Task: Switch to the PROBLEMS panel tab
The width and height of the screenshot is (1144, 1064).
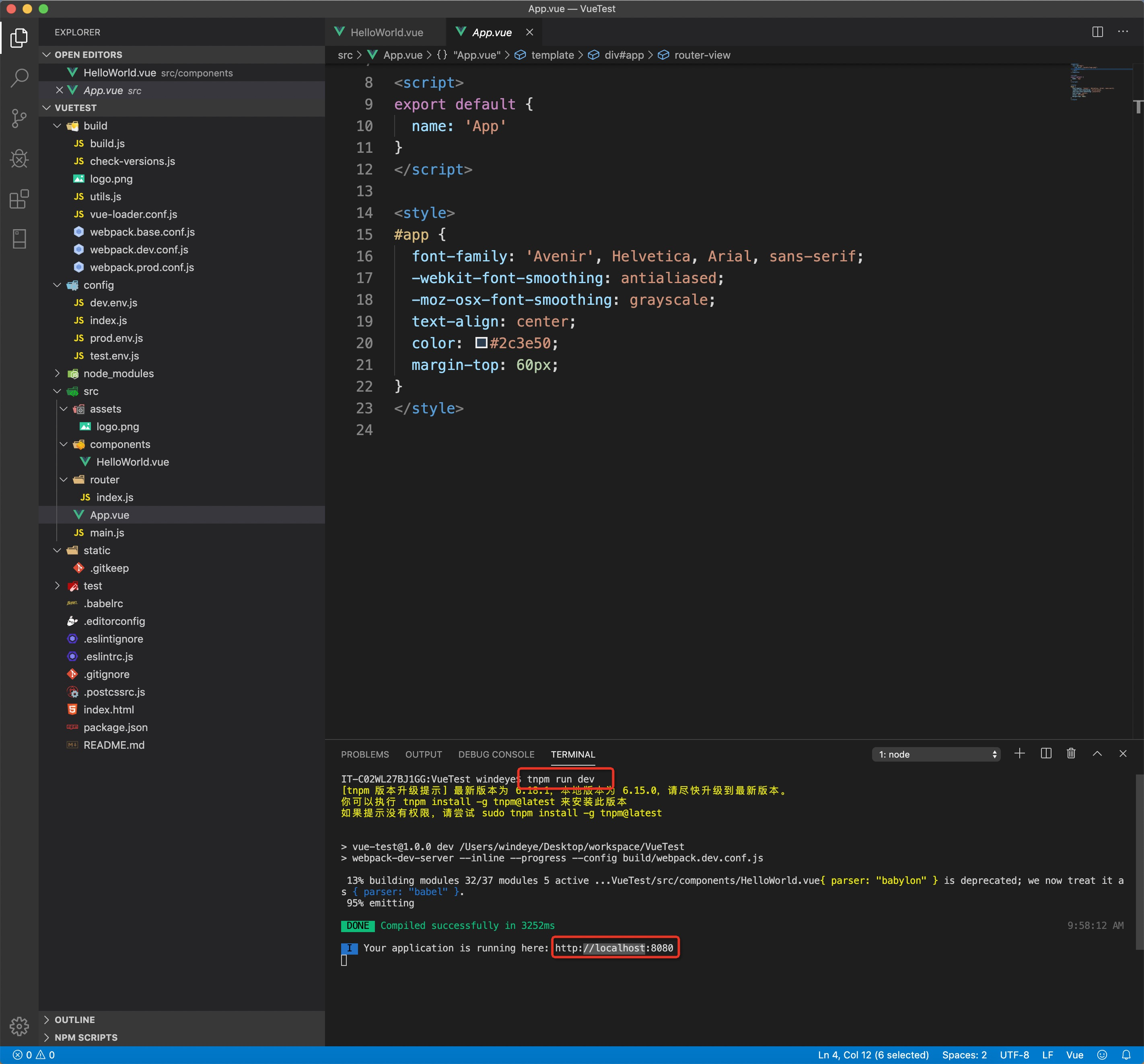Action: point(364,754)
